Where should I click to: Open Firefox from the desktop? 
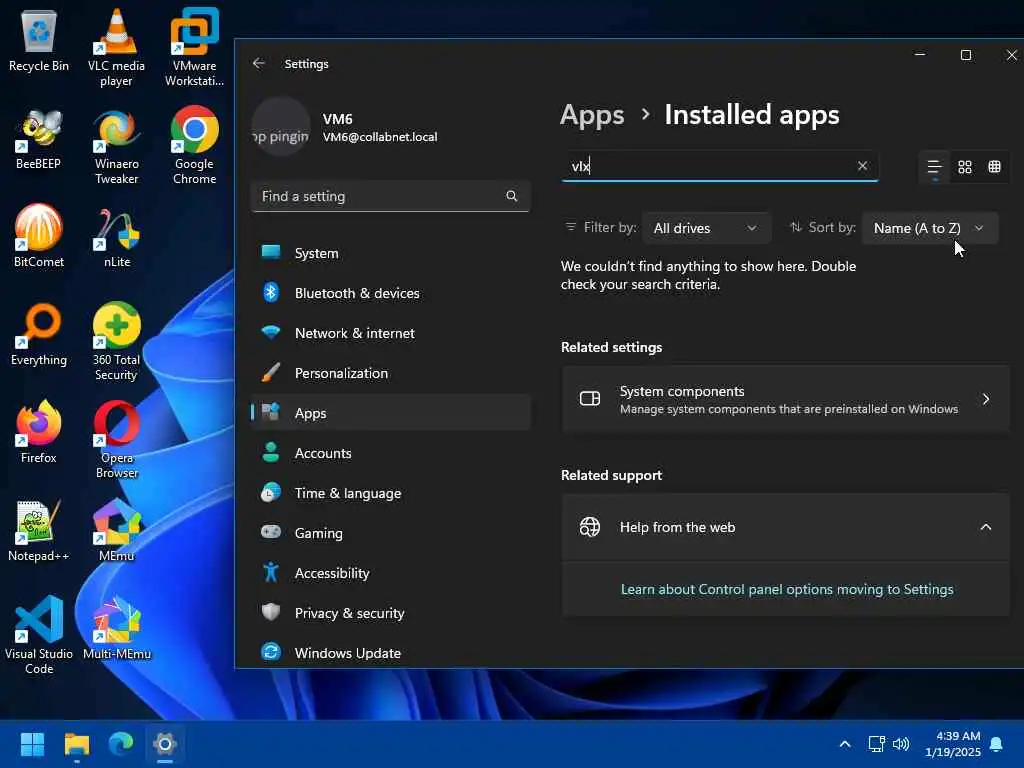coord(39,432)
